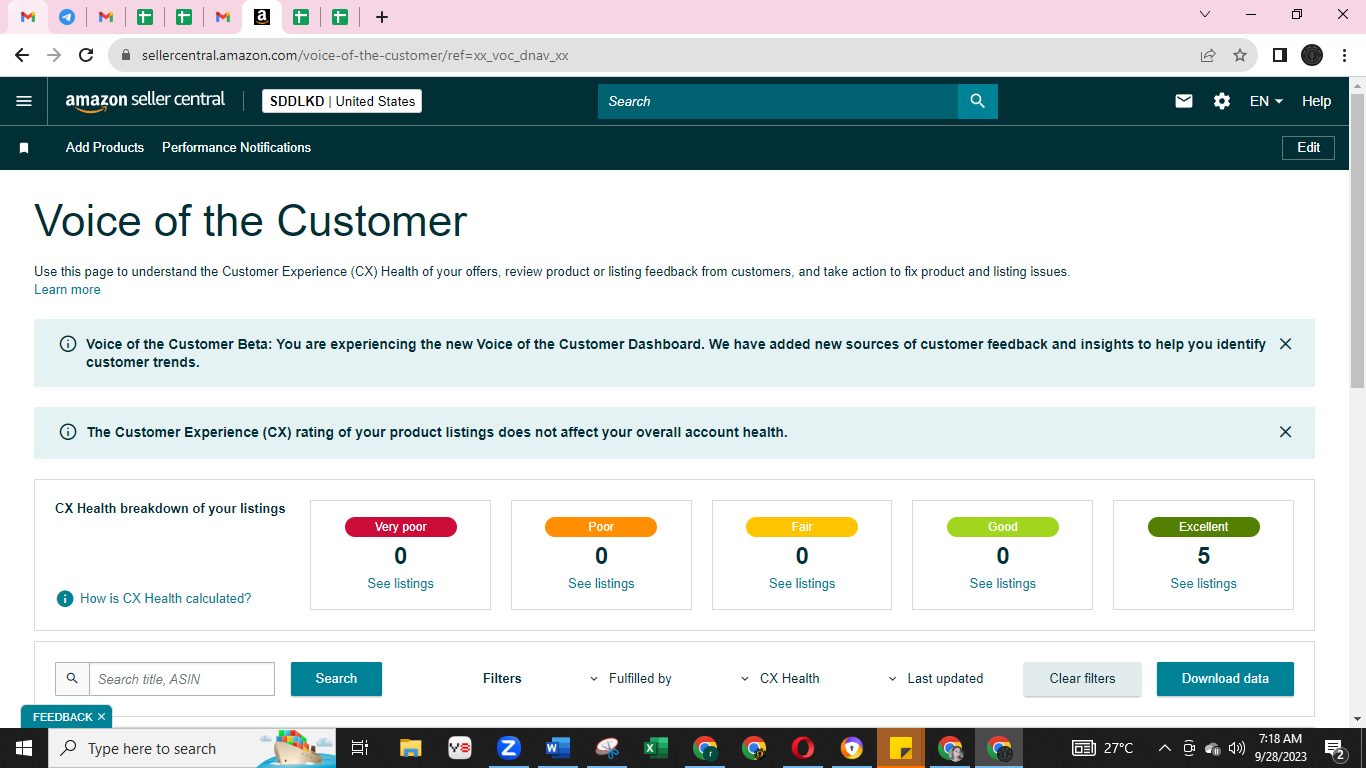The image size is (1366, 768).
Task: Click the green Excellent rating badge
Action: (x=1204, y=527)
